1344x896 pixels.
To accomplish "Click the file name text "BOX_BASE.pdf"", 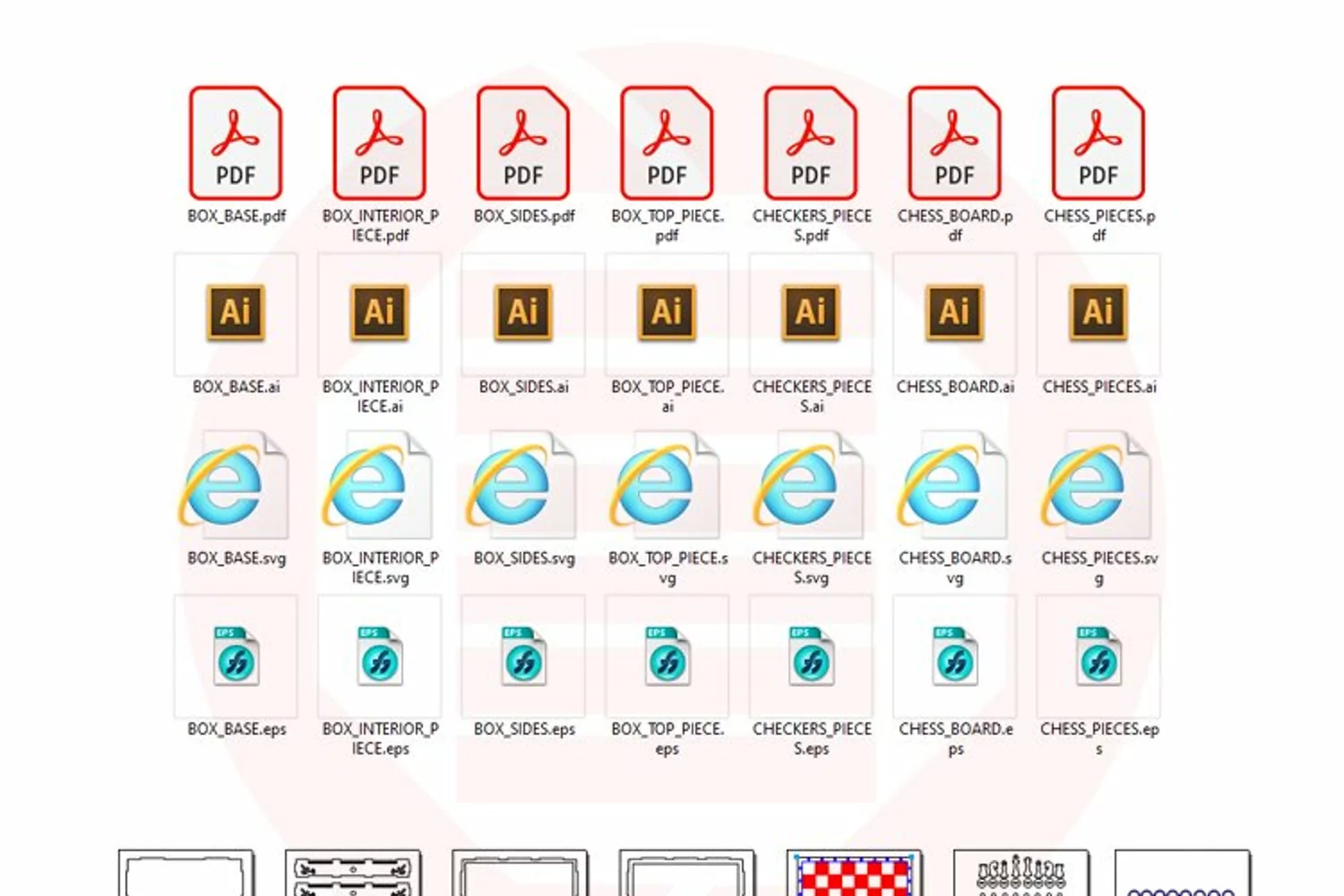I will tap(237, 216).
